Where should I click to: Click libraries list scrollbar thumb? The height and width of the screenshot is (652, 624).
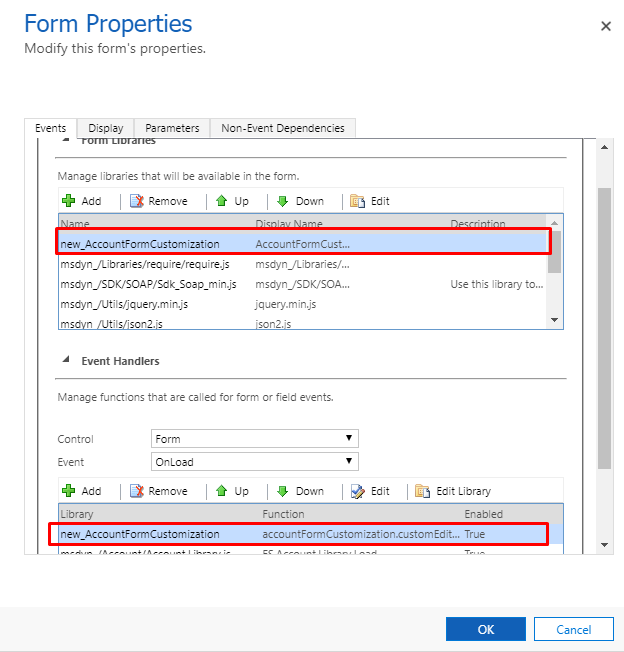pos(554,252)
